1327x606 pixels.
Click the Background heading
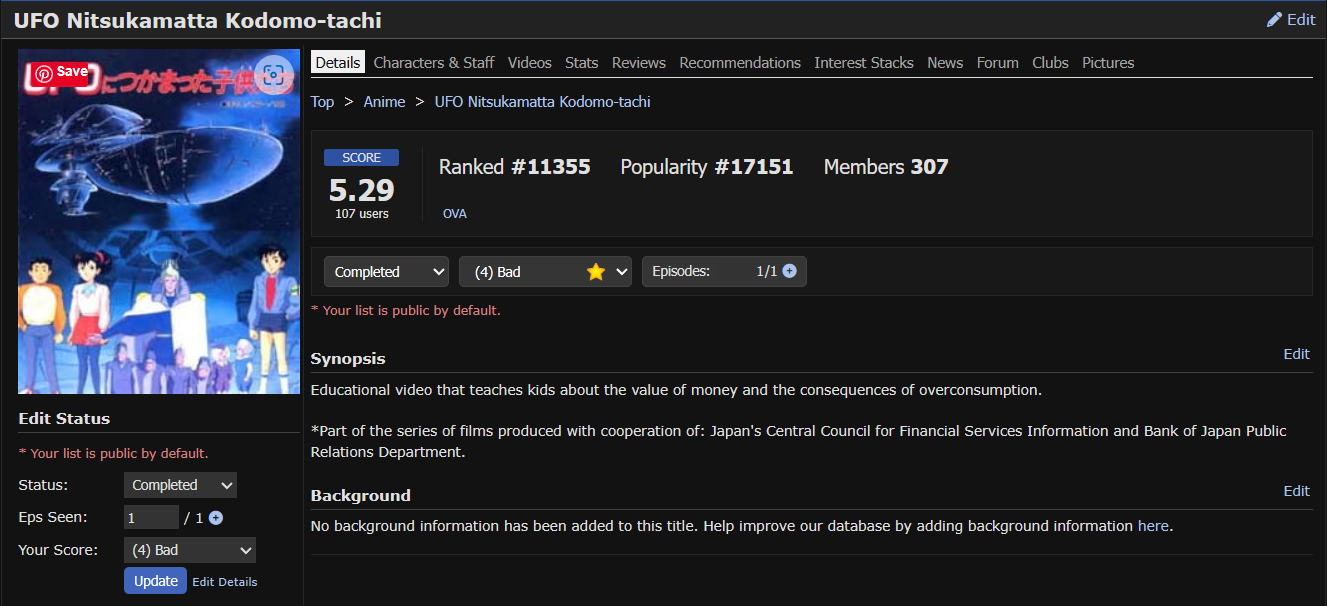361,496
